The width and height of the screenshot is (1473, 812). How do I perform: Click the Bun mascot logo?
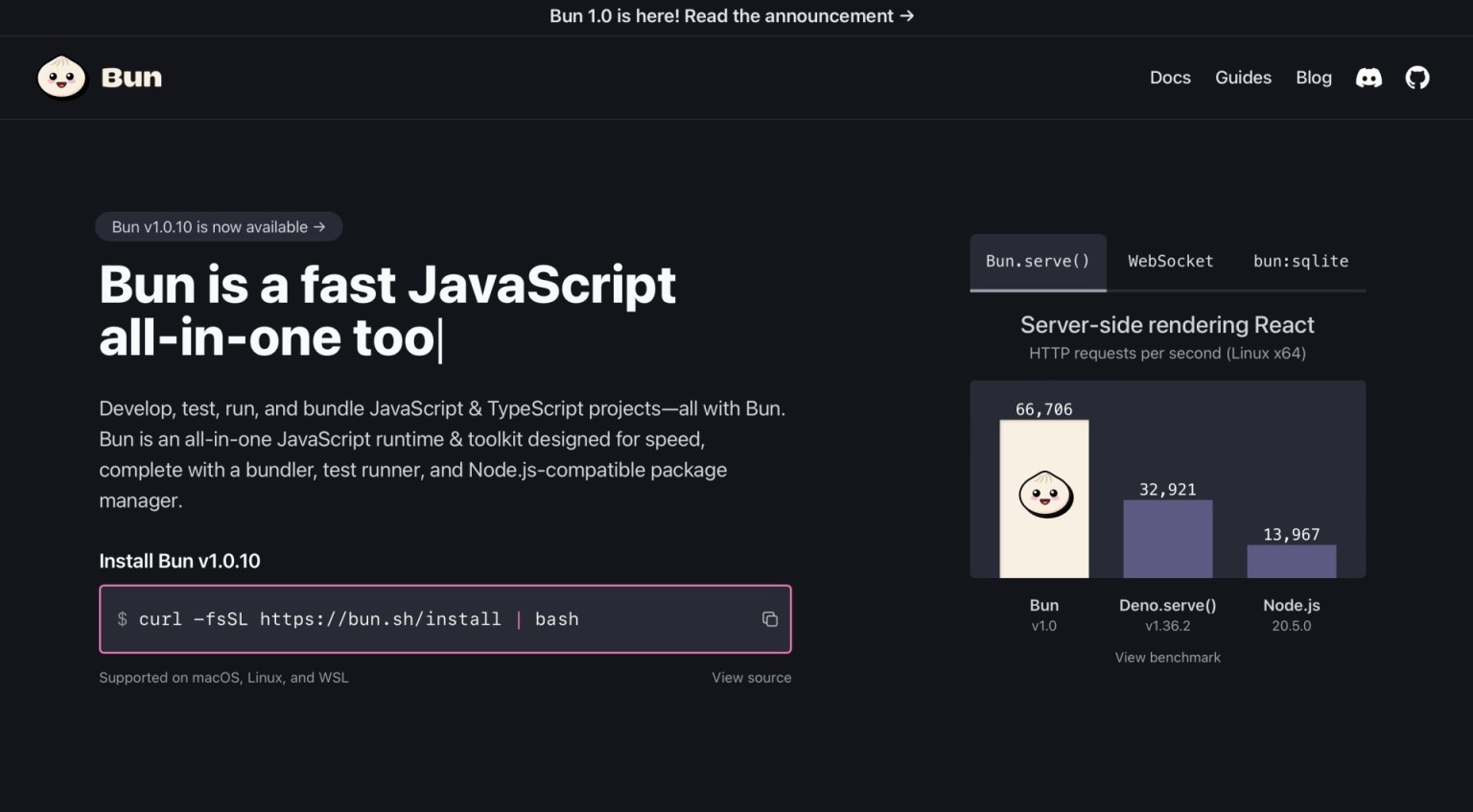(x=61, y=78)
